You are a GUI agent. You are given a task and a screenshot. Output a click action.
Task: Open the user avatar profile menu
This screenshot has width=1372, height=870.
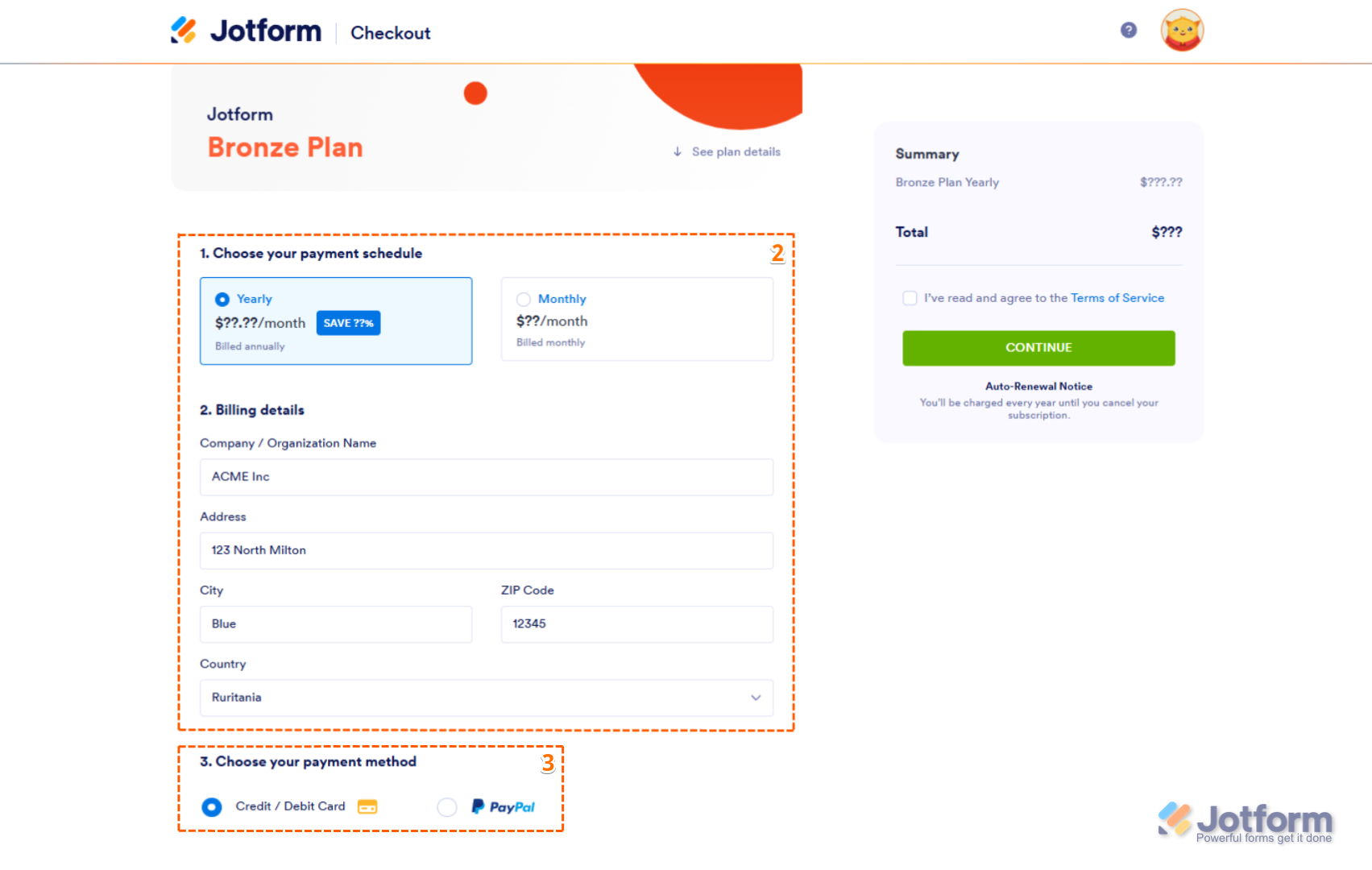tap(1181, 31)
